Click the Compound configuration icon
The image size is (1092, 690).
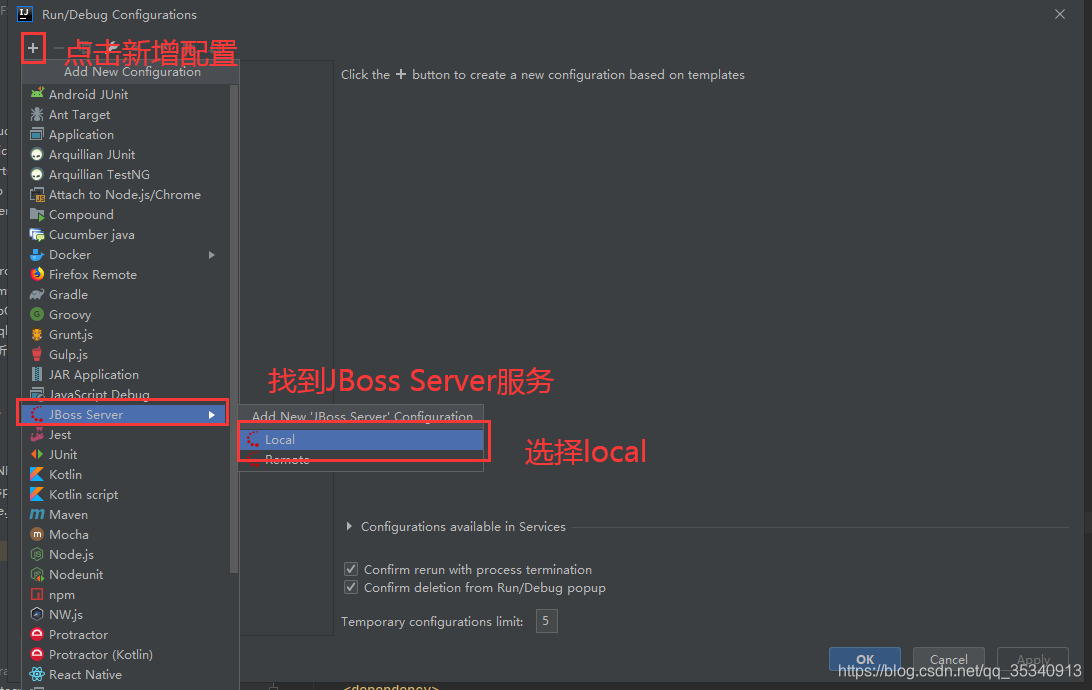tap(37, 214)
